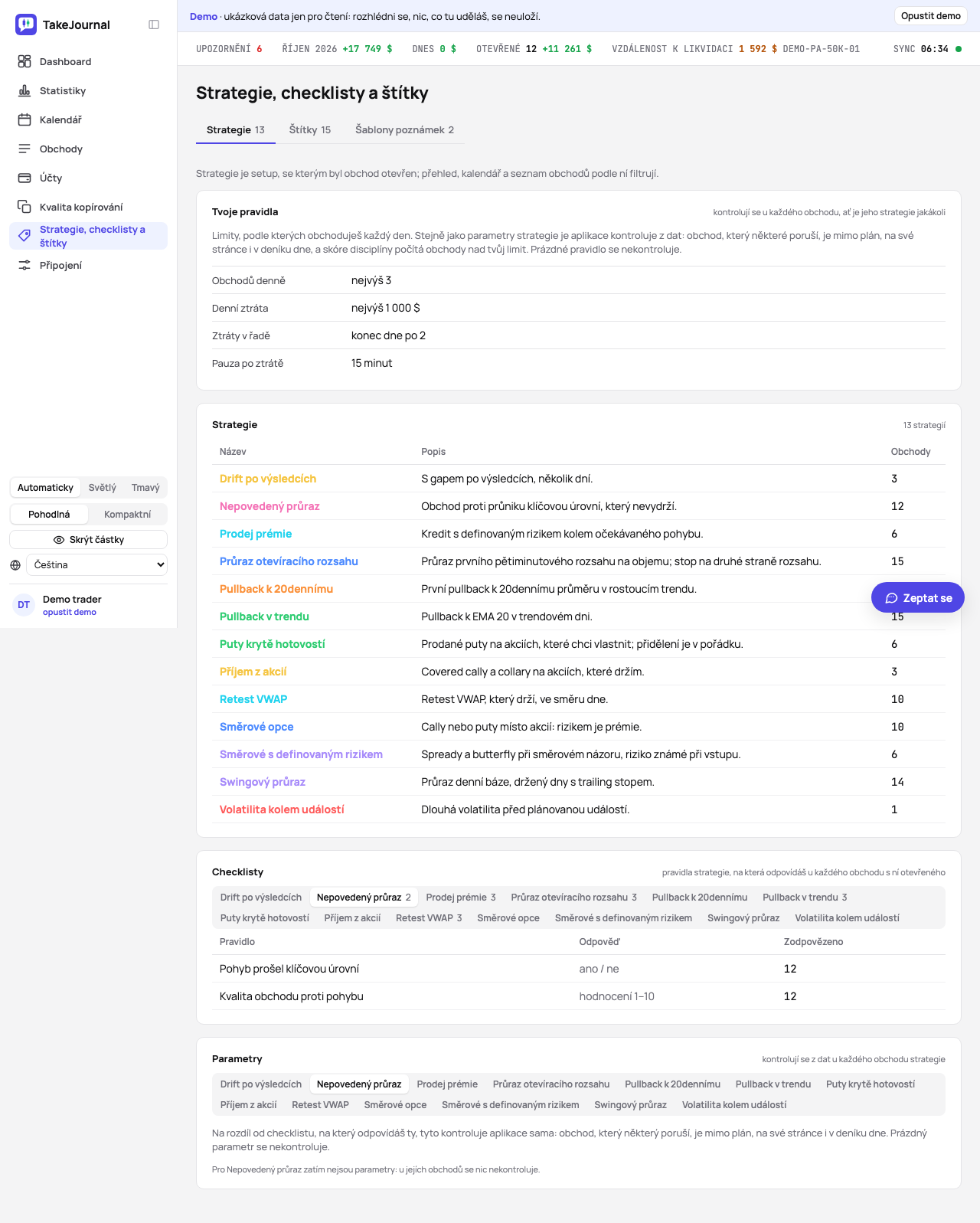The height and width of the screenshot is (1223, 980).
Task: Click the Sync 06:34 status indicator
Action: click(927, 49)
